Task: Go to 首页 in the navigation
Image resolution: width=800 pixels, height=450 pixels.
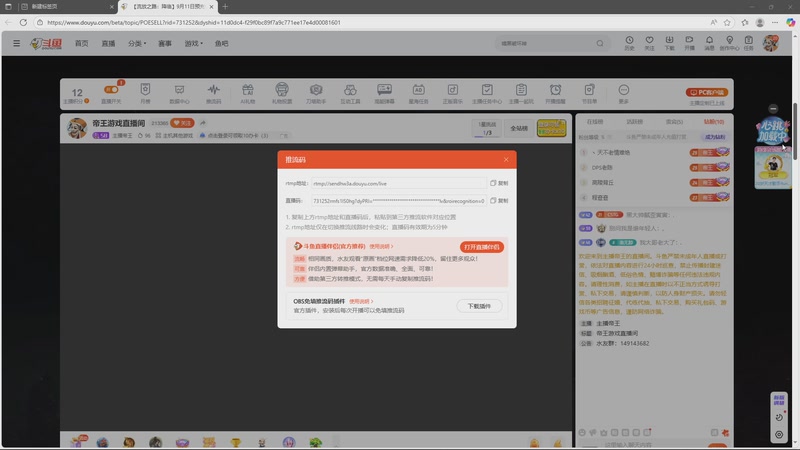Action: pyautogui.click(x=82, y=43)
